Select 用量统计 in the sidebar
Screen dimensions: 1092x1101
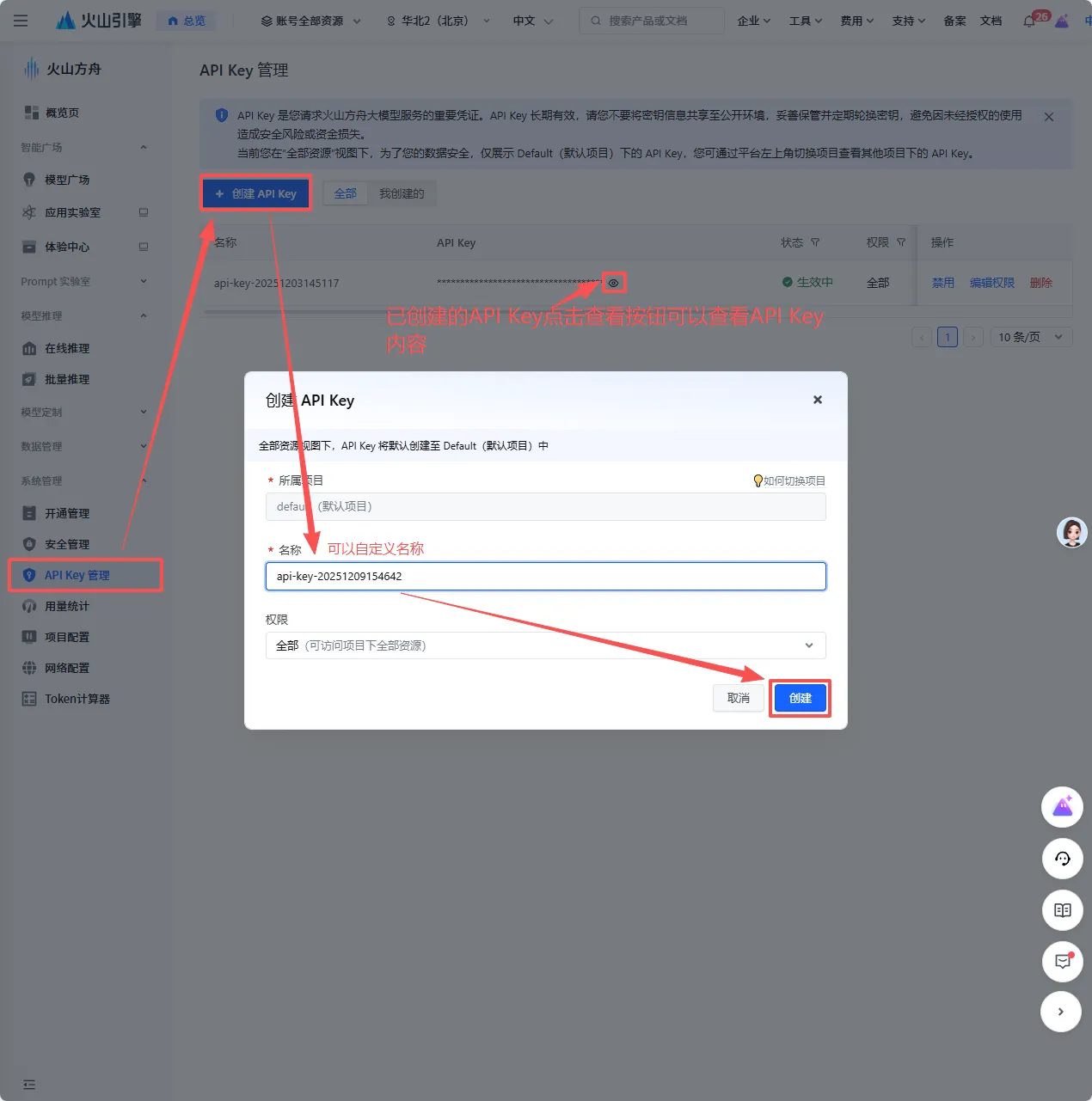pyautogui.click(x=66, y=606)
